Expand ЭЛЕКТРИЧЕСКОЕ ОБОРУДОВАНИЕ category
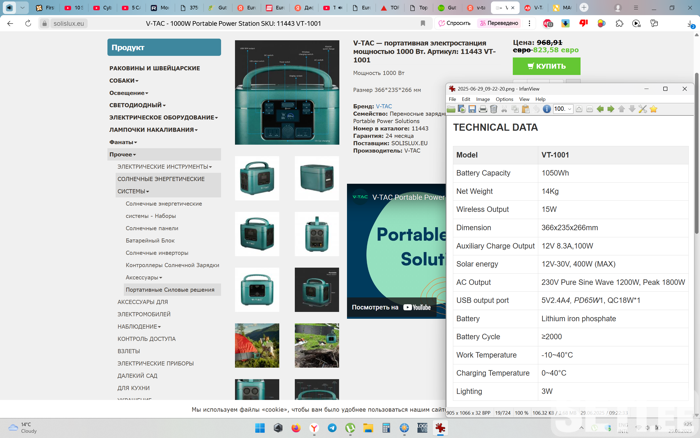700x438 pixels. 163,117
